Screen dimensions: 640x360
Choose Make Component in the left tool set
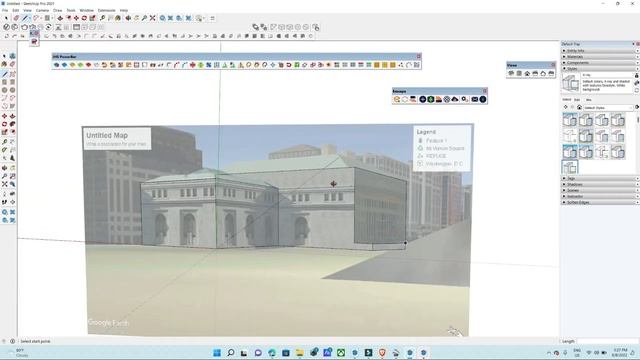13,56
